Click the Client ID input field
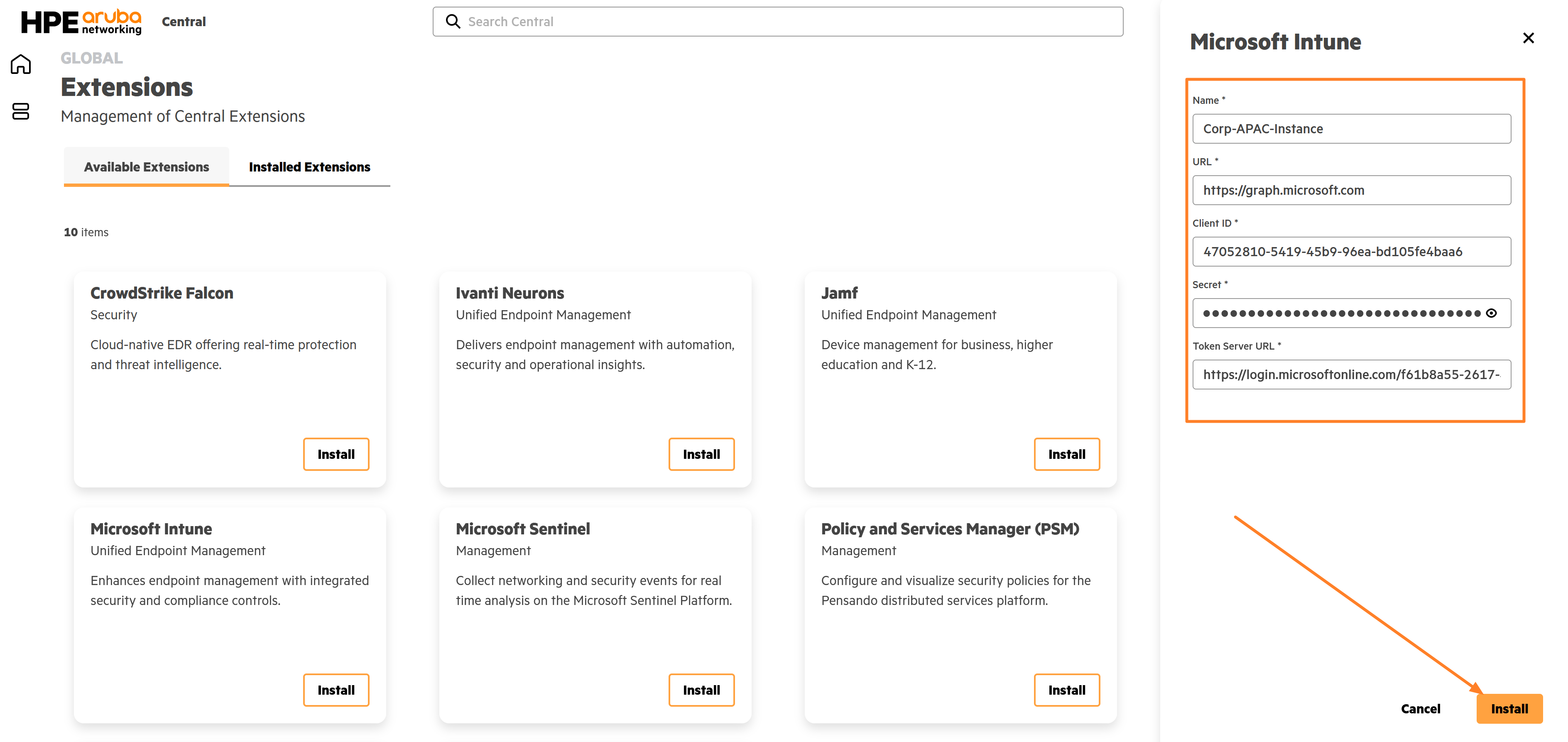 pyautogui.click(x=1351, y=251)
